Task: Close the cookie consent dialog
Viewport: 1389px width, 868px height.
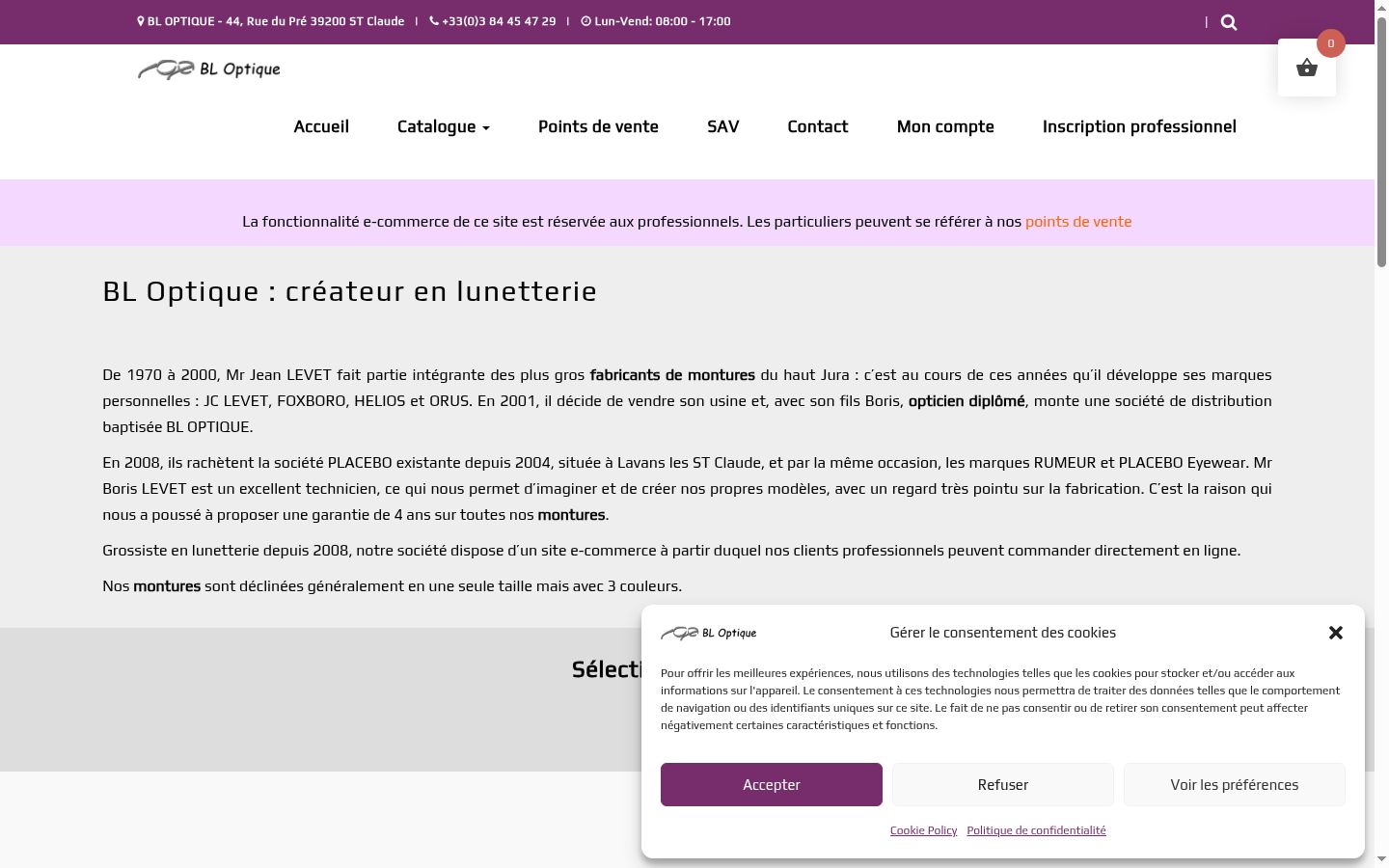Action: click(x=1336, y=633)
